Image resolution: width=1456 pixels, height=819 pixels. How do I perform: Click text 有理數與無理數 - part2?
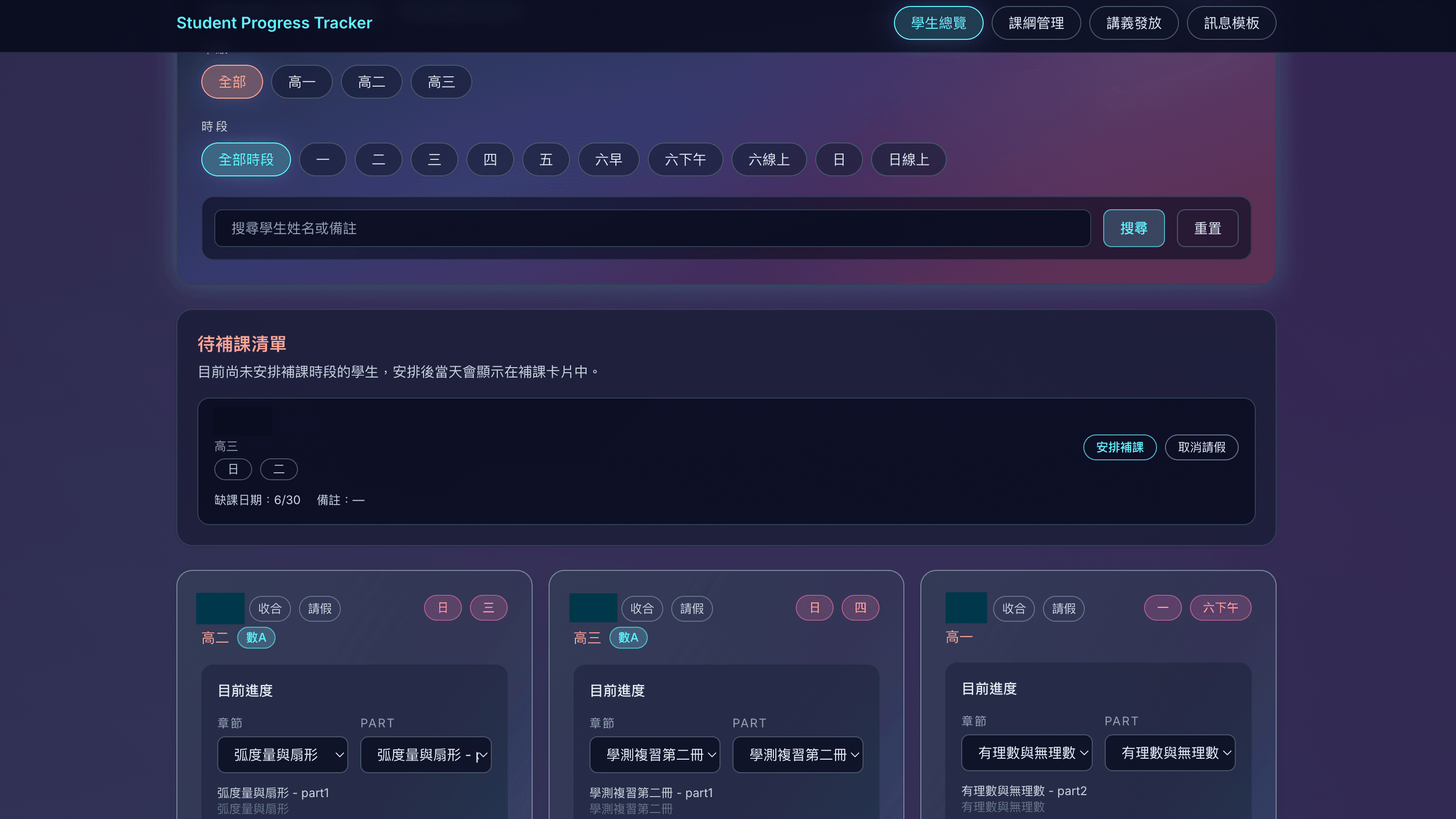pyautogui.click(x=1024, y=791)
